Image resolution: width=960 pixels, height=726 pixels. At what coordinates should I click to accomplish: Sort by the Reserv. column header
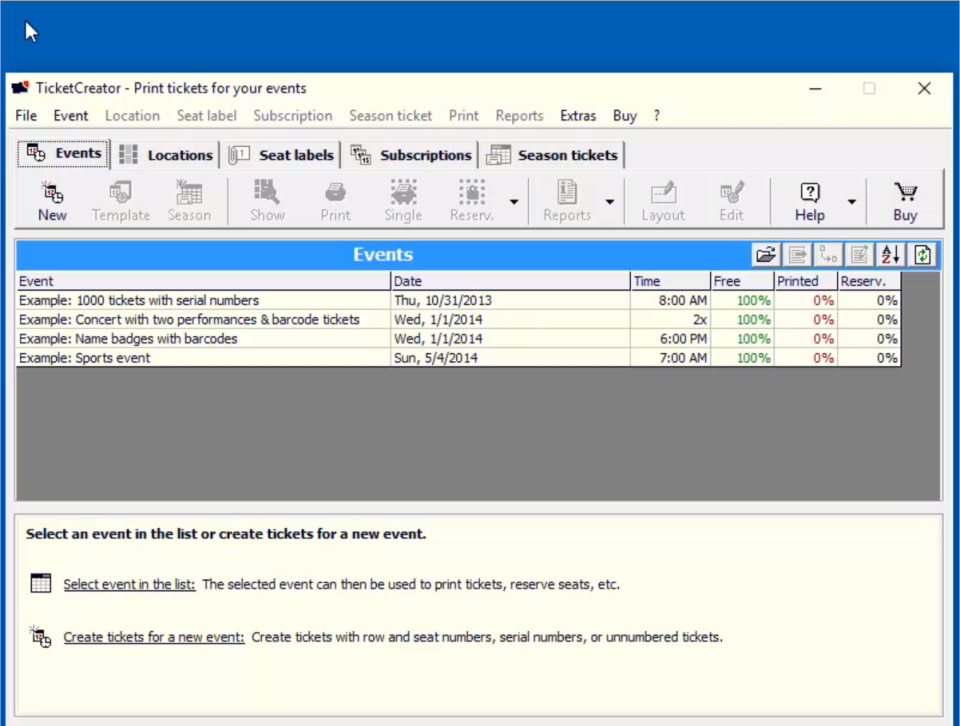coord(869,281)
